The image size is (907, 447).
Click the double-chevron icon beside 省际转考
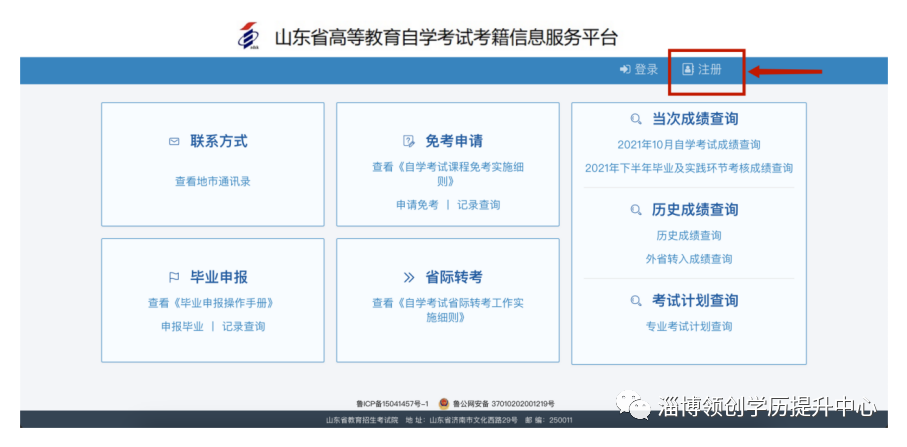tap(409, 278)
